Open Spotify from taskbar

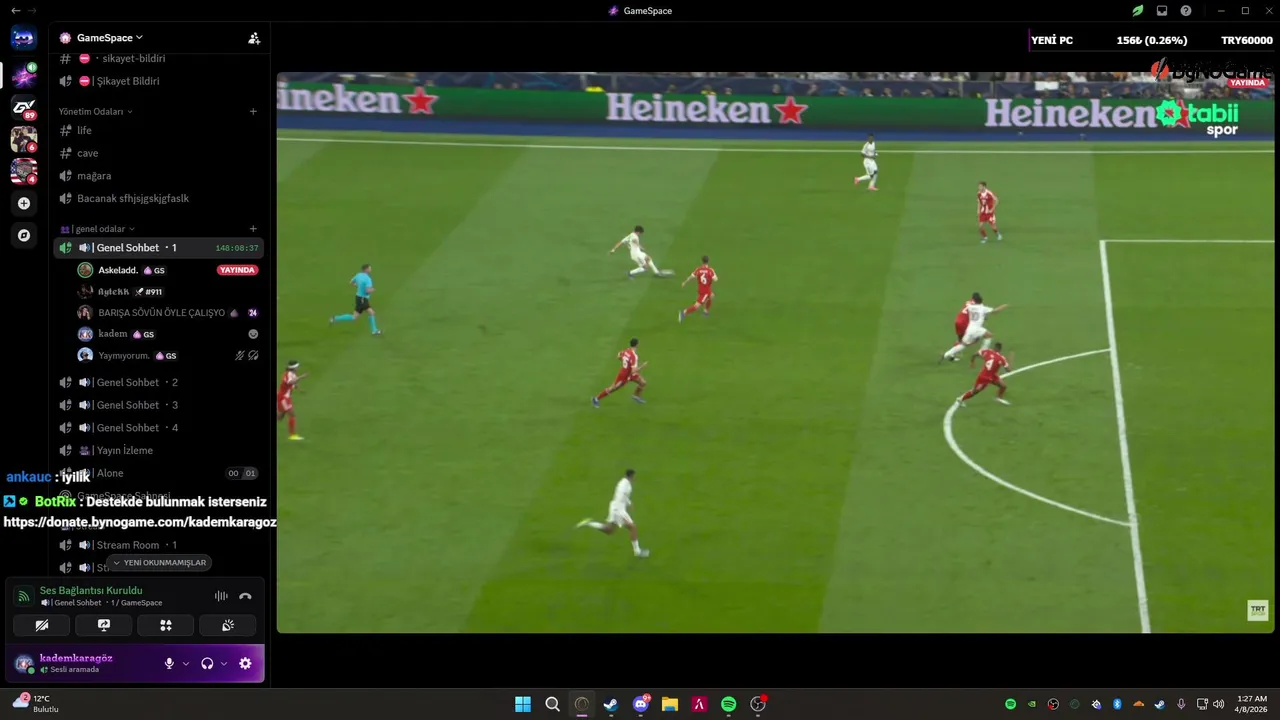pyautogui.click(x=729, y=704)
